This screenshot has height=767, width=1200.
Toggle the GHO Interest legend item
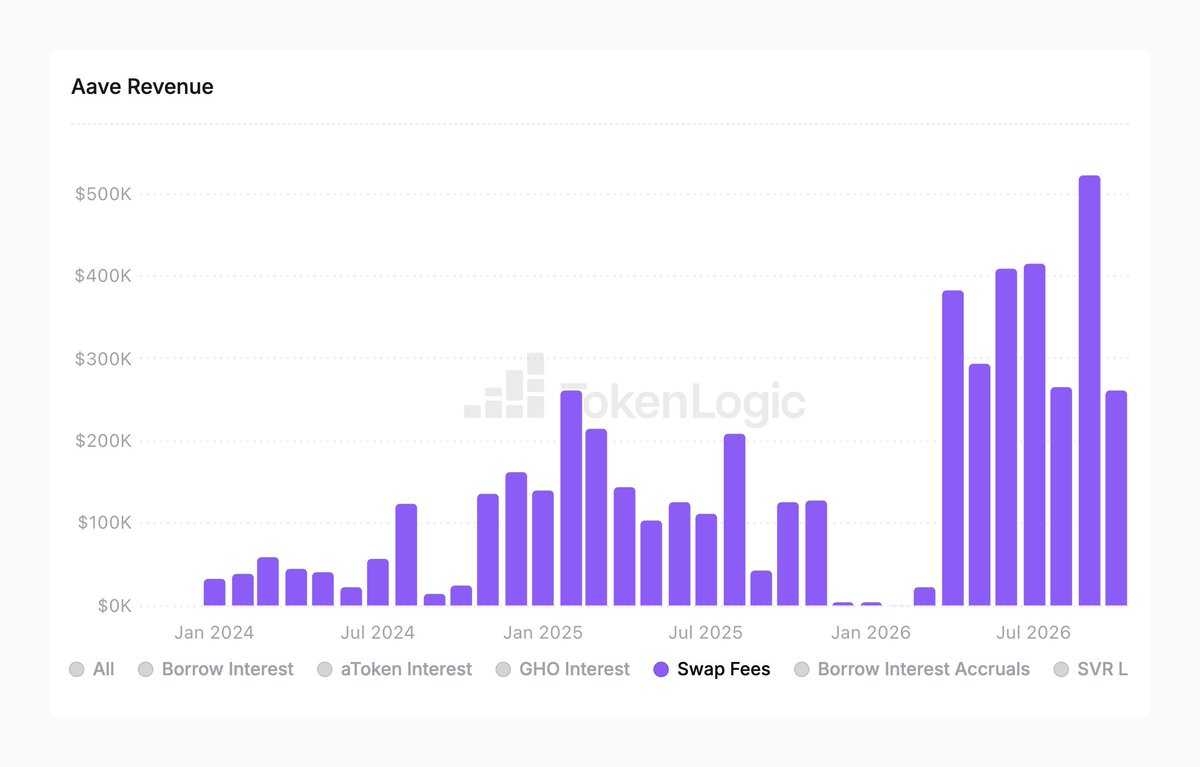[x=563, y=669]
